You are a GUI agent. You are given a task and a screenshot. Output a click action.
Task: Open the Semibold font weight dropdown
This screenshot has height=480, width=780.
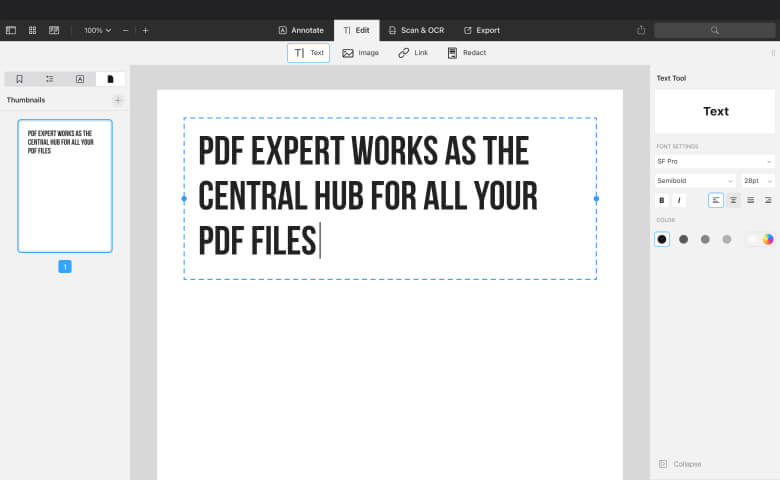(695, 181)
